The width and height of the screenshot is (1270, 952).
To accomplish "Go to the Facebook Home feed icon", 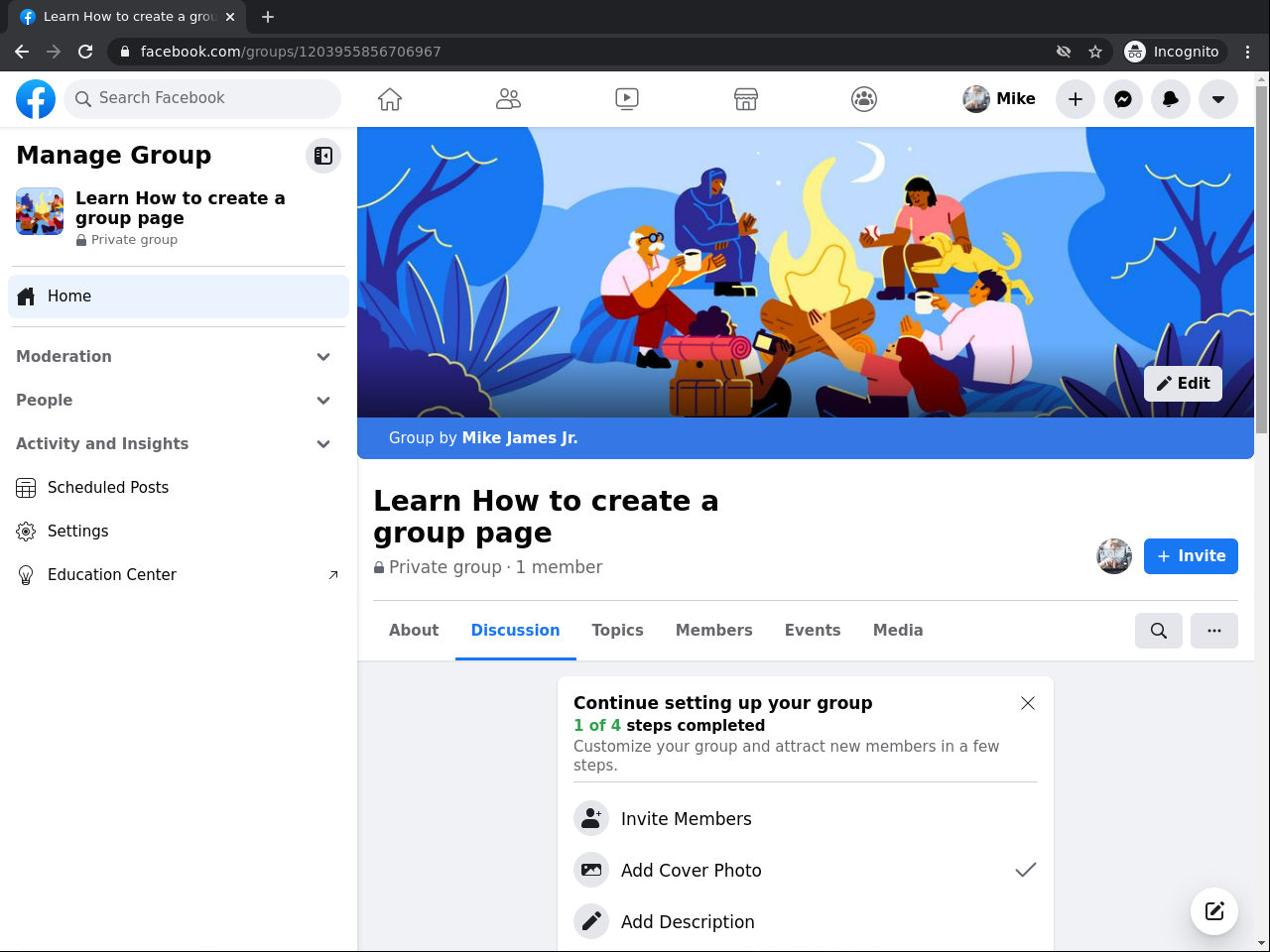I will point(390,99).
